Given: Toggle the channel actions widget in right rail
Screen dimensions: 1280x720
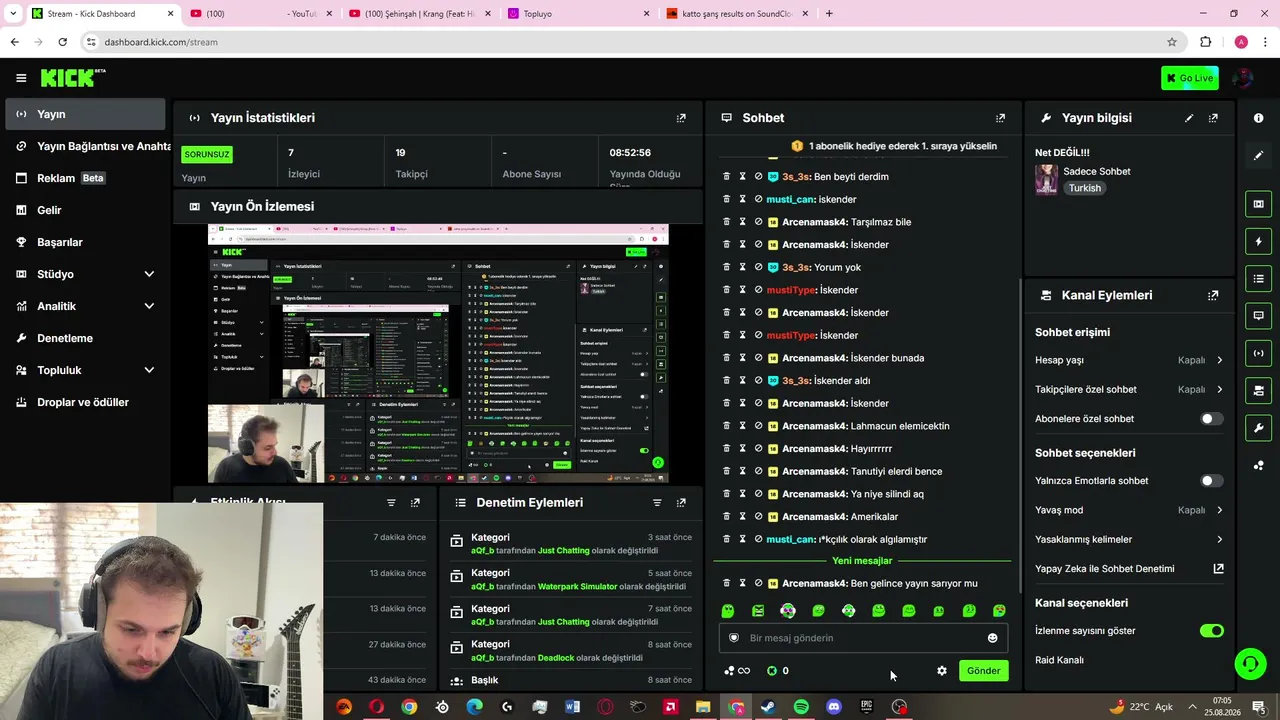Looking at the screenshot, I should click(x=1258, y=390).
